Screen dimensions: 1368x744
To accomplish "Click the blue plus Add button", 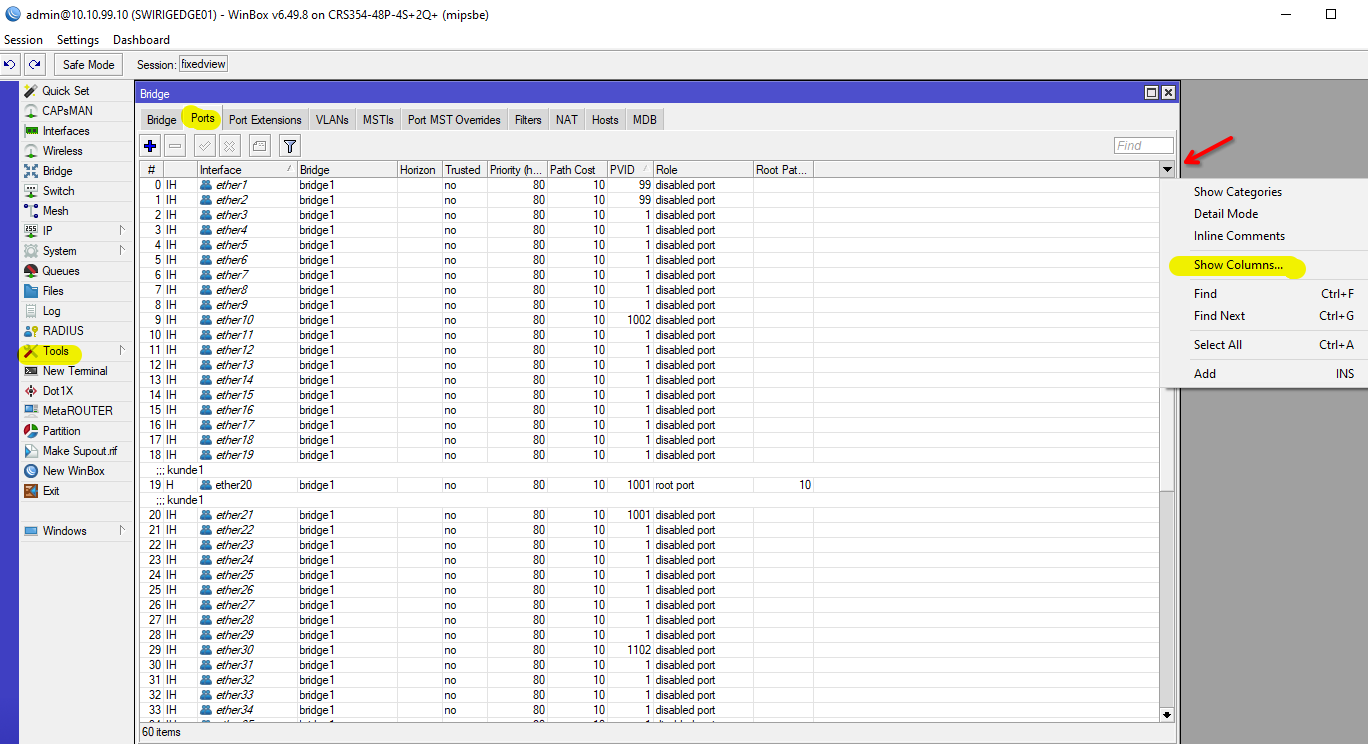I will [x=150, y=146].
